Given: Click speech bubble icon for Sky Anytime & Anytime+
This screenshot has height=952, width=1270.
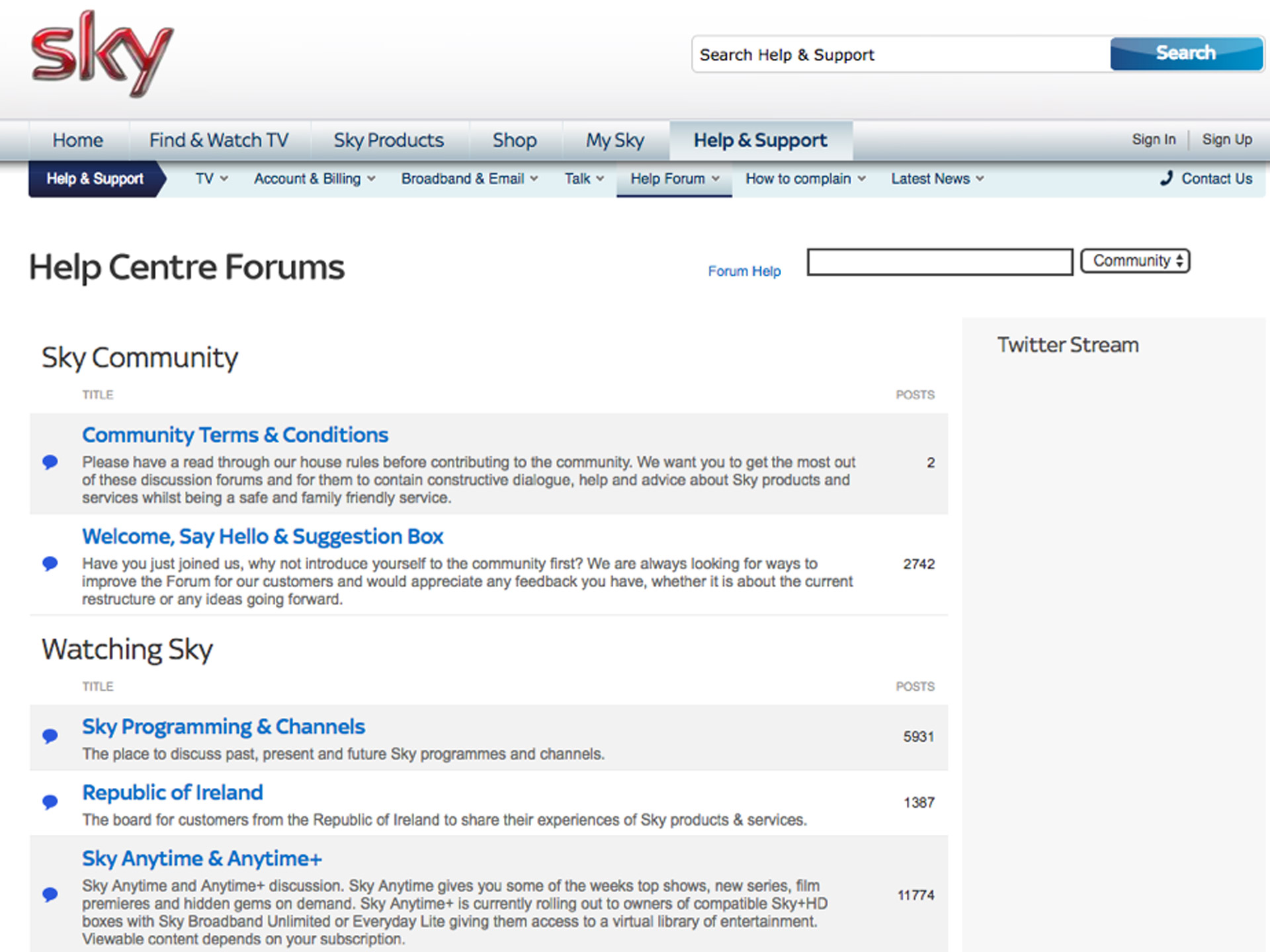Looking at the screenshot, I should [50, 894].
